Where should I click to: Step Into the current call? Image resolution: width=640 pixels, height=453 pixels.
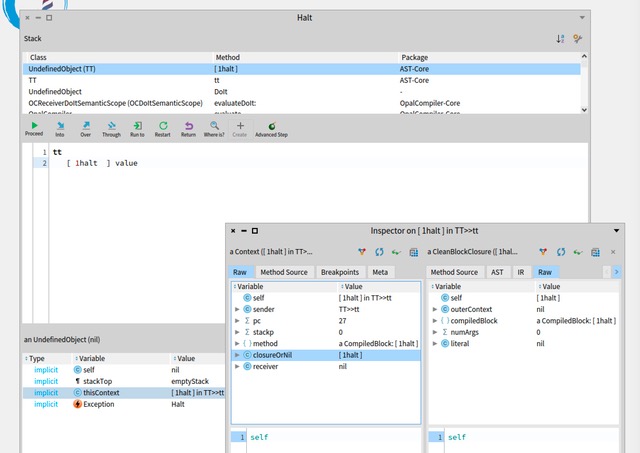(59, 127)
